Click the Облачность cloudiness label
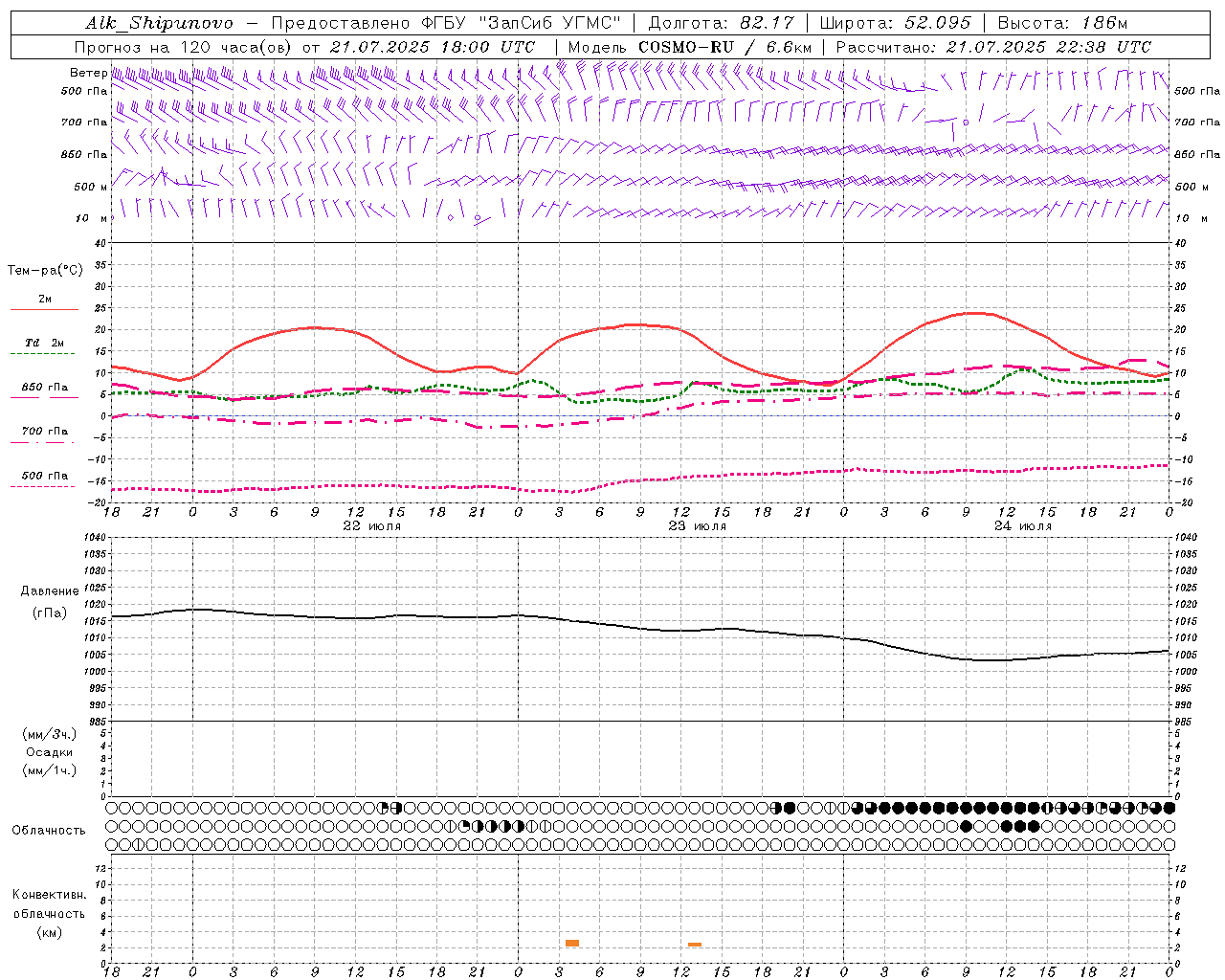Screen dimensions: 1225x980 click(x=49, y=831)
